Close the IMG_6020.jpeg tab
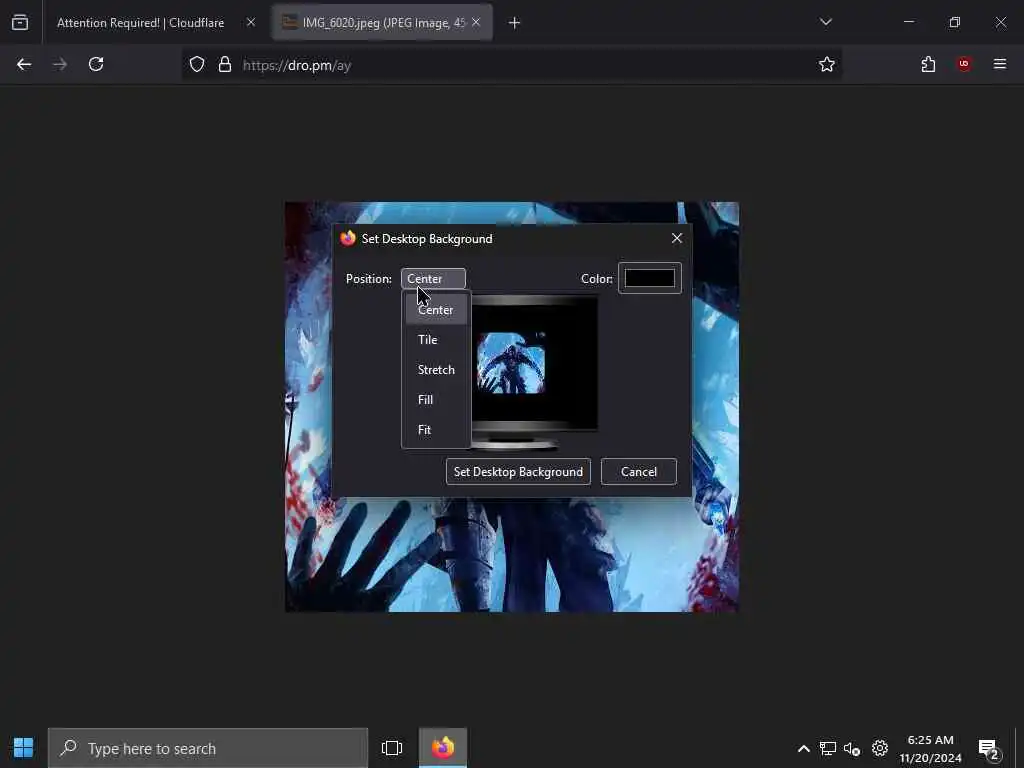This screenshot has width=1024, height=768. 476,22
